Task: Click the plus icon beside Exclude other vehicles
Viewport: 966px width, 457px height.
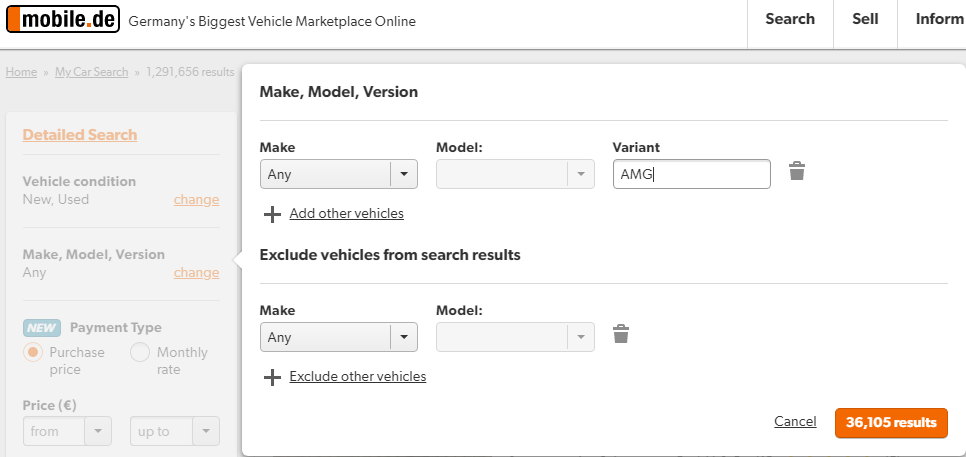Action: click(x=272, y=377)
